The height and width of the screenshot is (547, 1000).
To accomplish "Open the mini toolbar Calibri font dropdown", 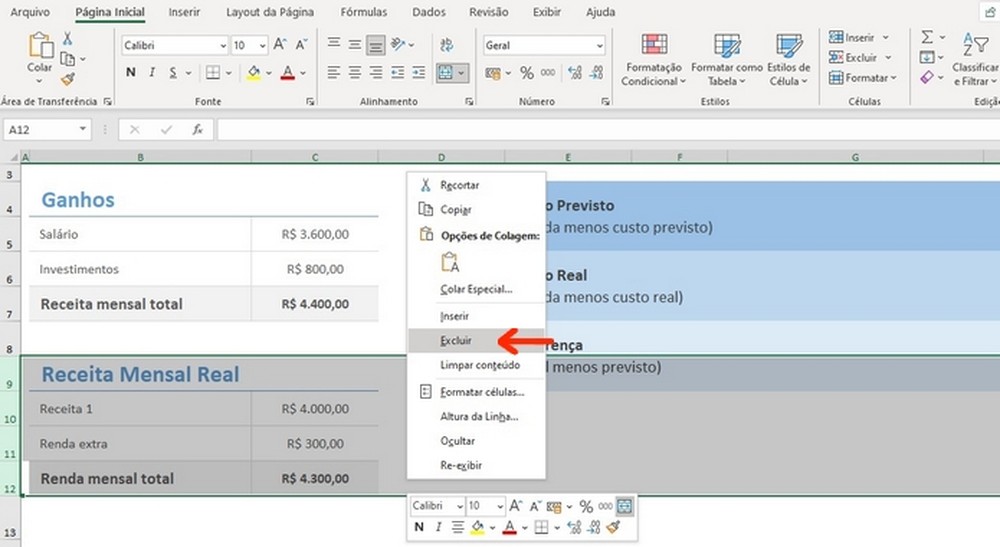I will [459, 506].
